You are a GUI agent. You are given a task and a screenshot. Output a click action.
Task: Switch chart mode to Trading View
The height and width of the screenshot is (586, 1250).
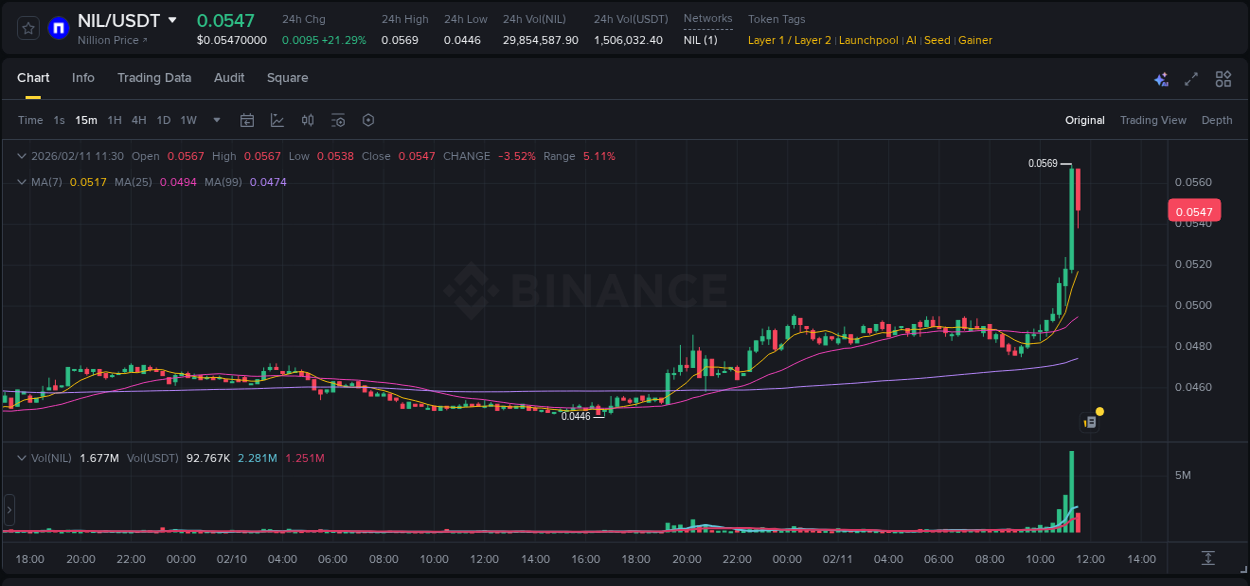(1153, 120)
